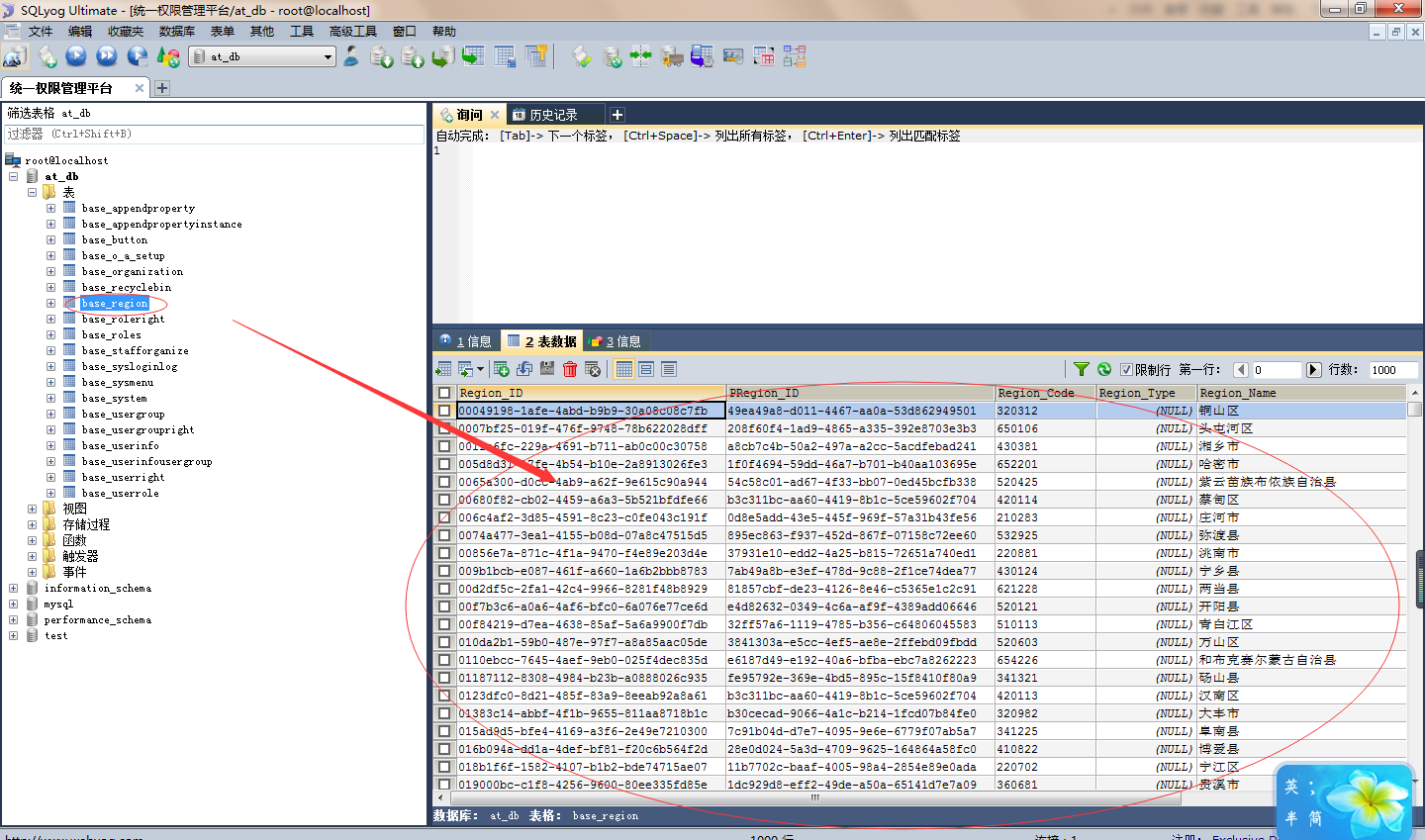This screenshot has width=1425, height=840.
Task: Expand the base_userinfo table node
Action: pos(50,446)
